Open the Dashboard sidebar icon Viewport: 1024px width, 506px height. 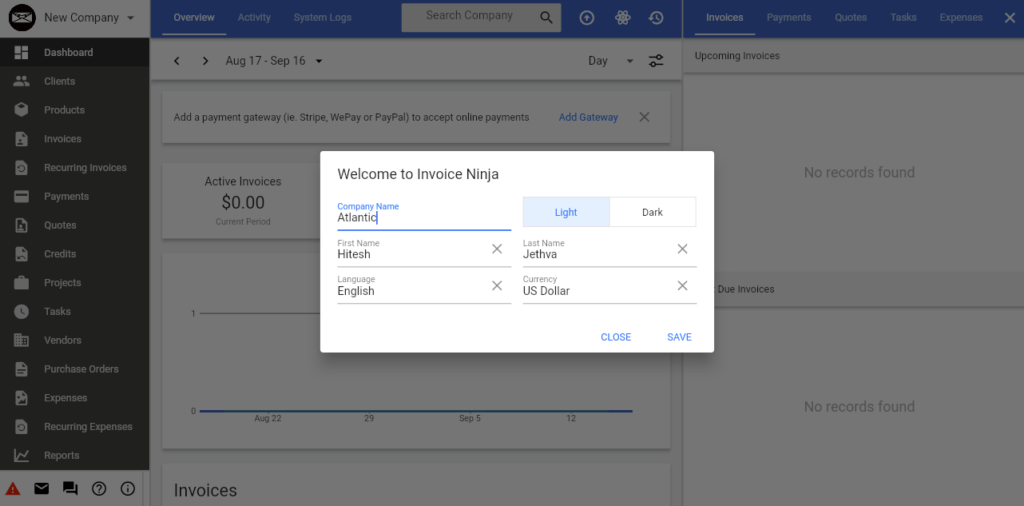tap(22, 52)
